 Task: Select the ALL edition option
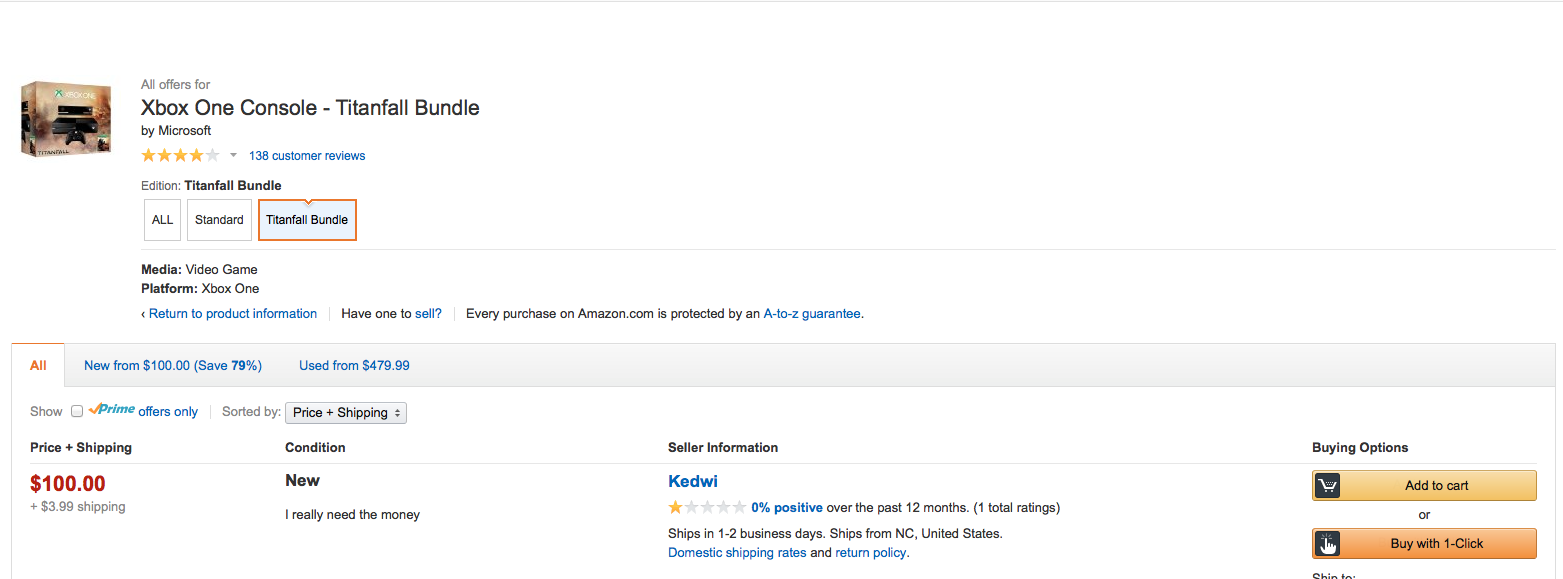pyautogui.click(x=163, y=220)
